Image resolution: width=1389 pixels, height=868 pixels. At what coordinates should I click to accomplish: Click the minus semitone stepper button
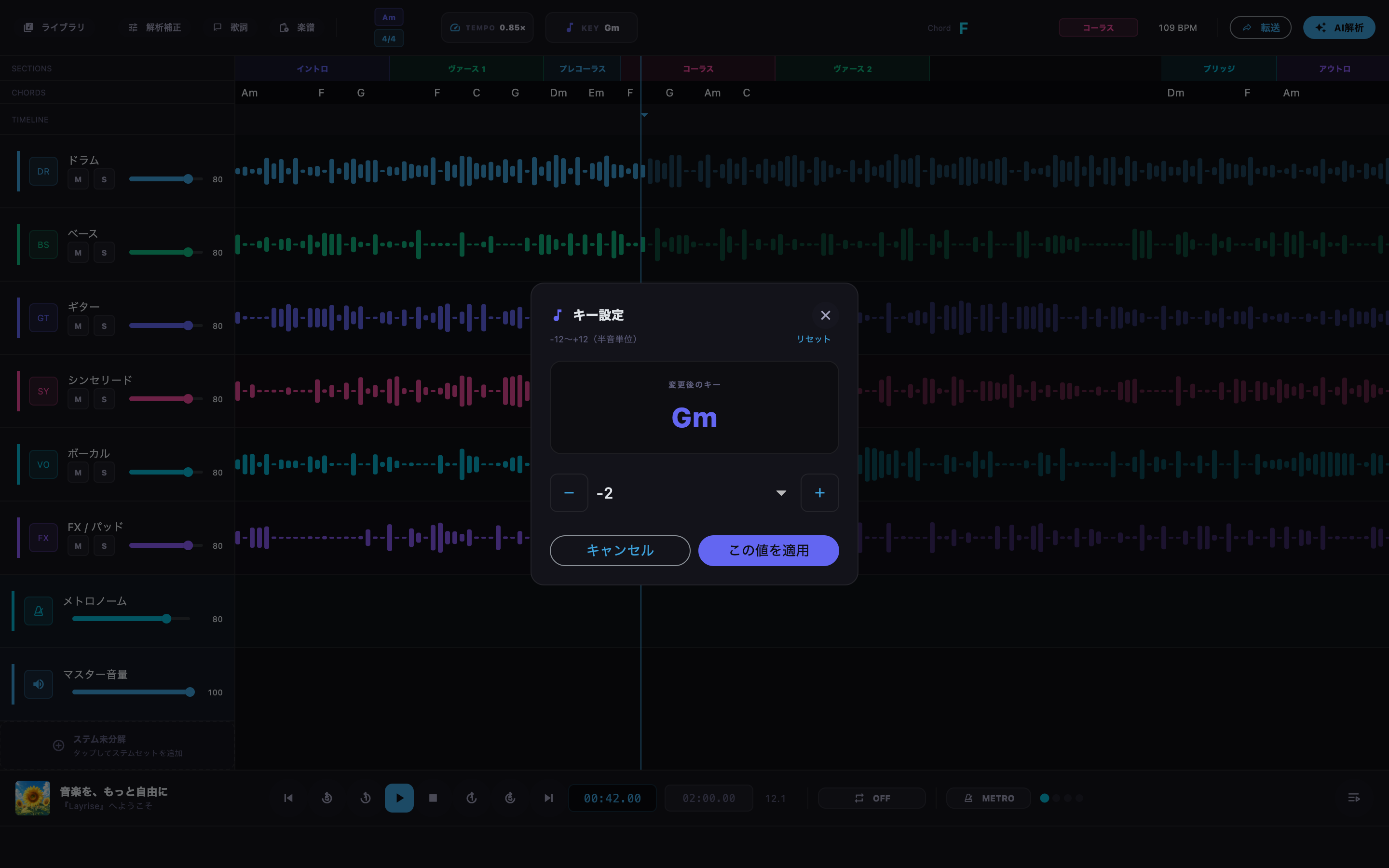[x=569, y=492]
